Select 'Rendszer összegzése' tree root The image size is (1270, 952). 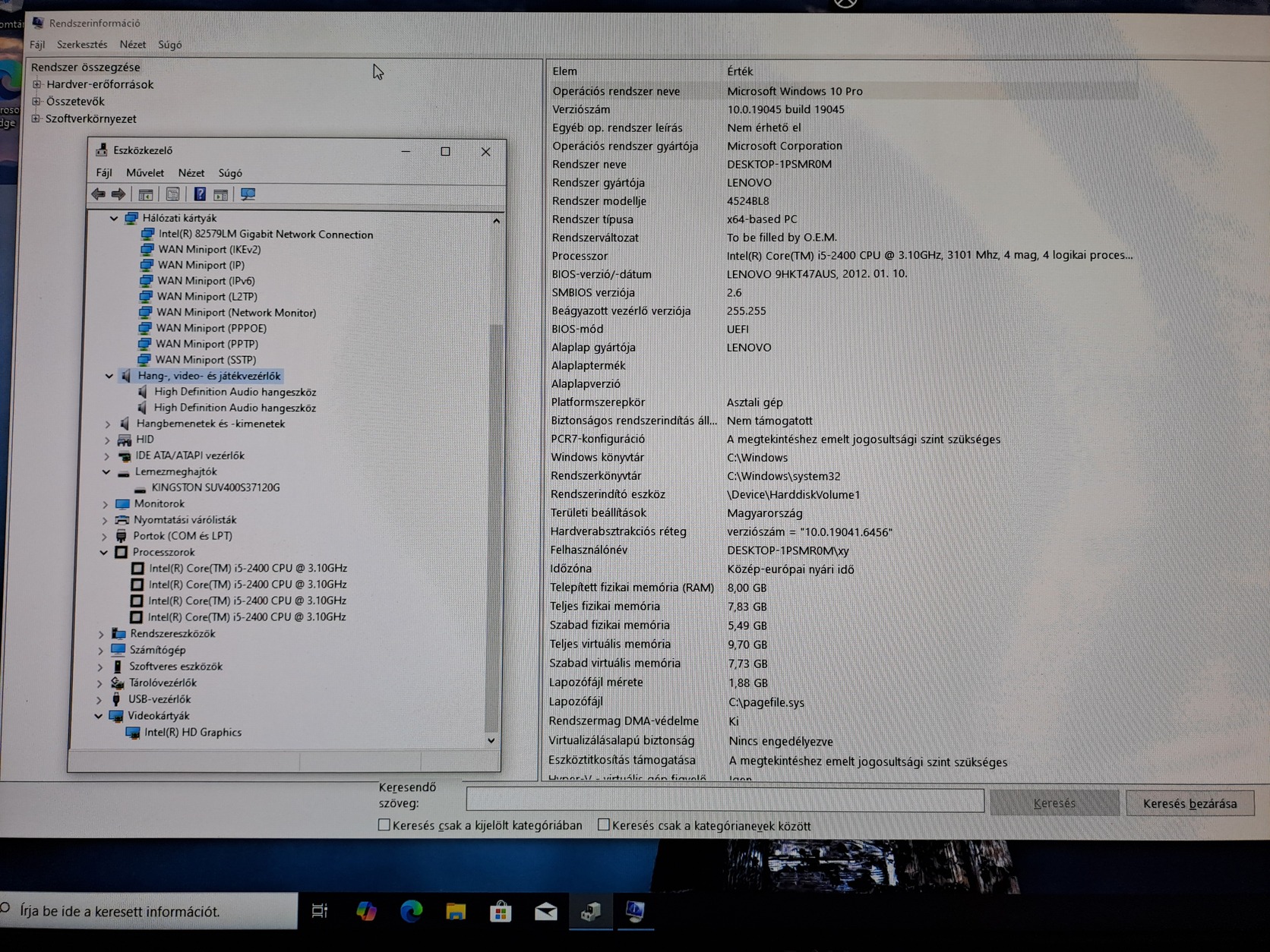[x=85, y=67]
